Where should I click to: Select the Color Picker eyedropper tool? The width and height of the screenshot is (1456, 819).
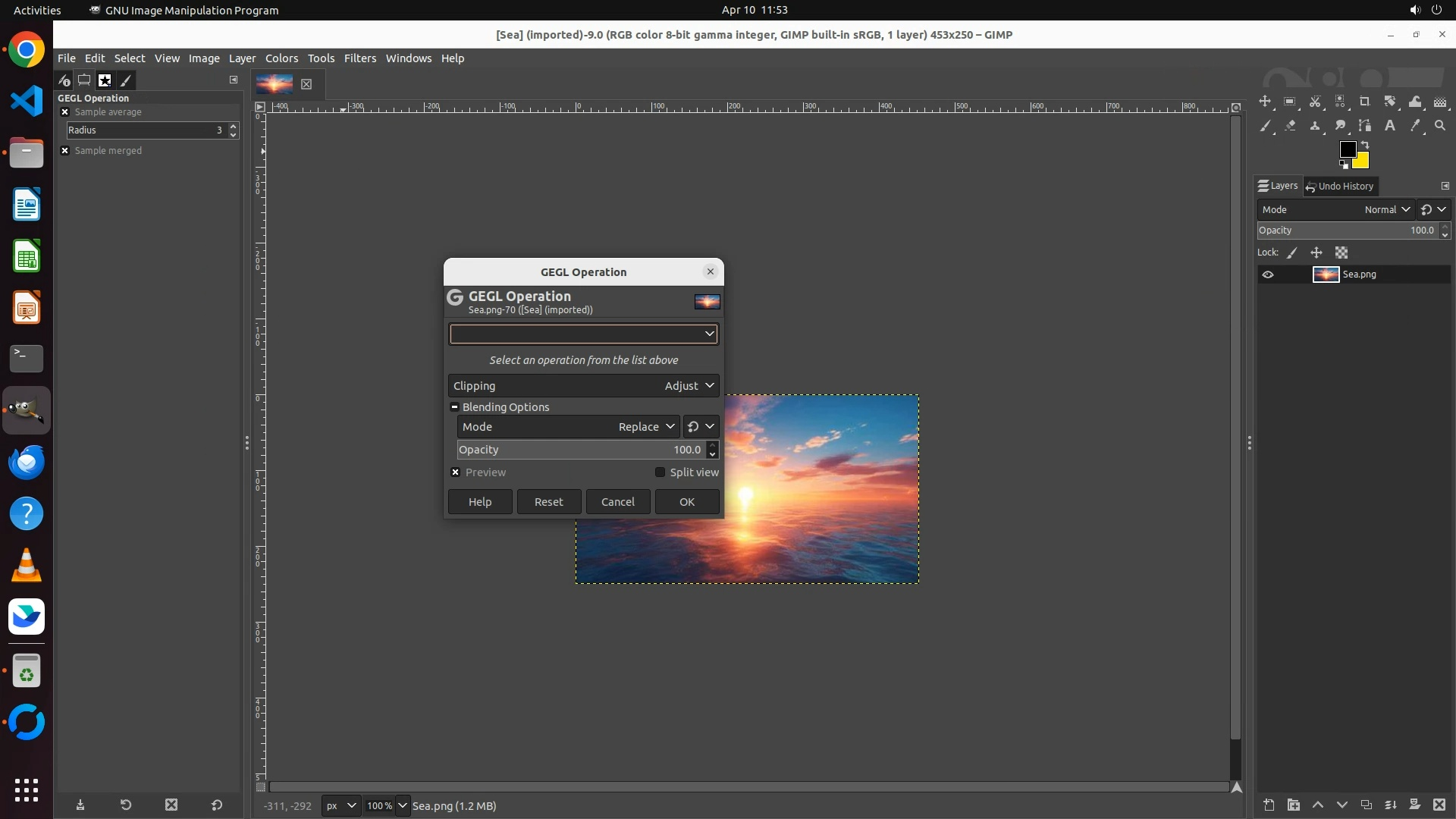pyautogui.click(x=1415, y=126)
